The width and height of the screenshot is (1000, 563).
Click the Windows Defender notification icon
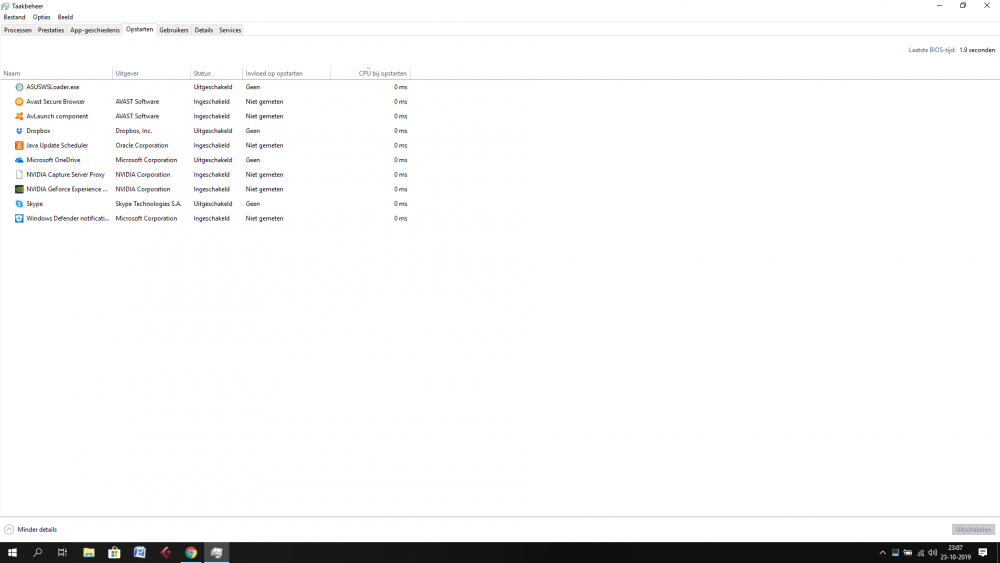pyautogui.click(x=19, y=219)
